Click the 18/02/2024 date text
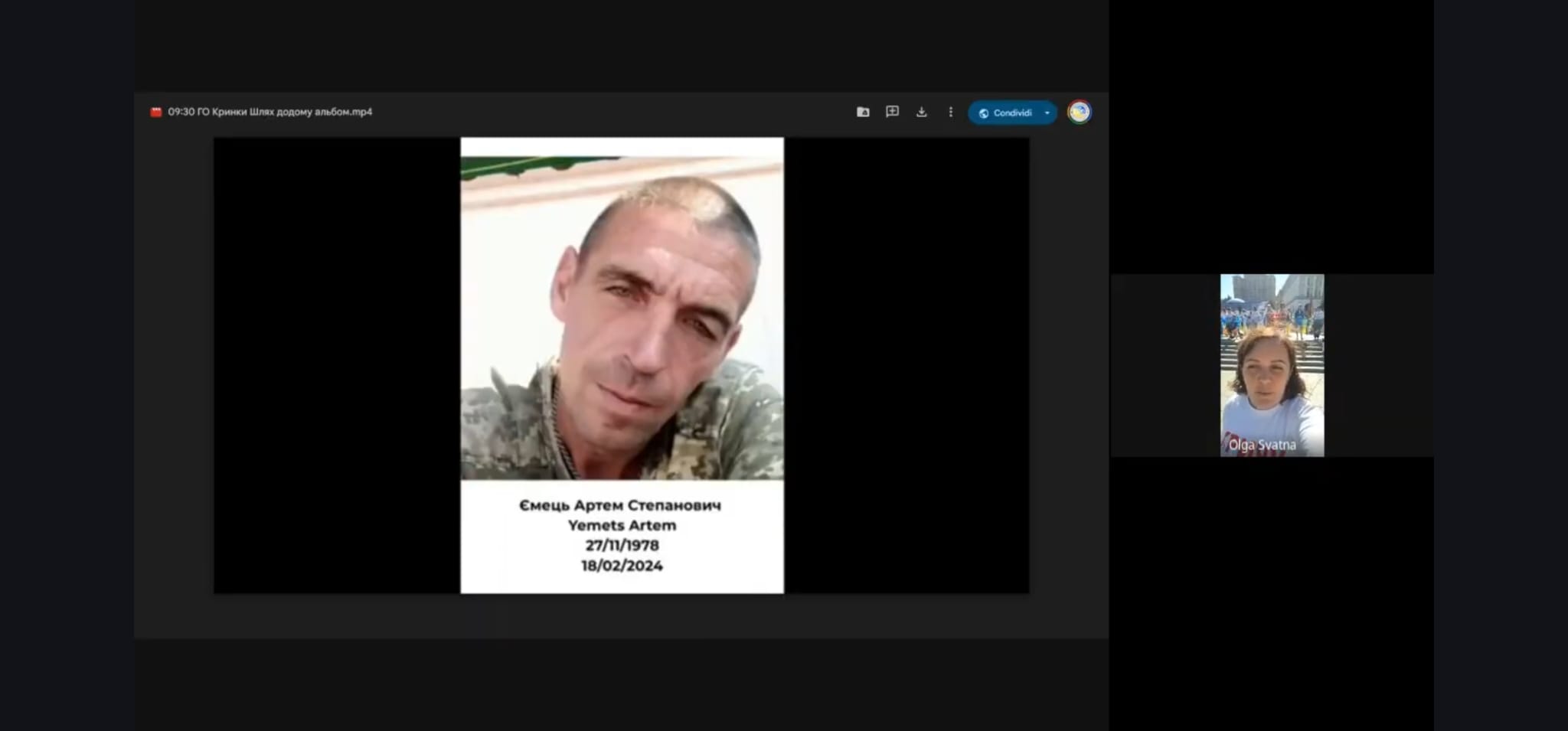Screen dimensions: 1568x731 [622, 566]
